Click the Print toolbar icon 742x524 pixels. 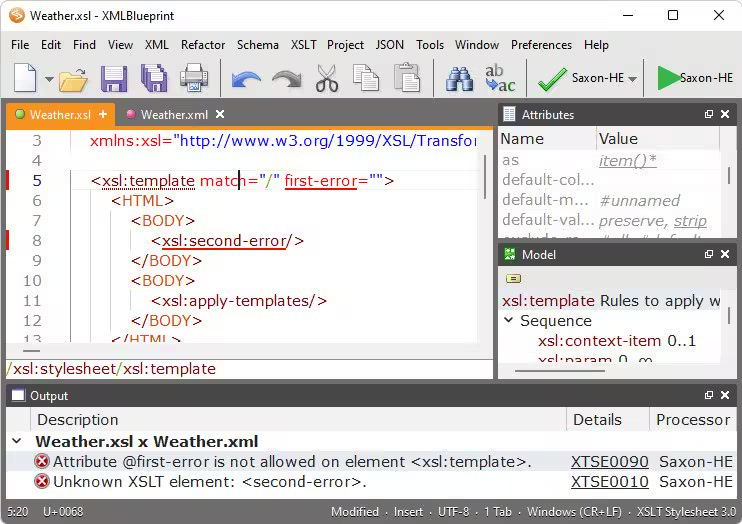pyautogui.click(x=194, y=78)
